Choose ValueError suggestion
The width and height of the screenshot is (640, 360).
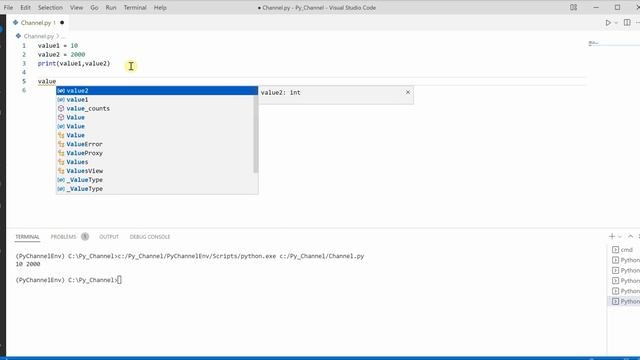pos(155,144)
